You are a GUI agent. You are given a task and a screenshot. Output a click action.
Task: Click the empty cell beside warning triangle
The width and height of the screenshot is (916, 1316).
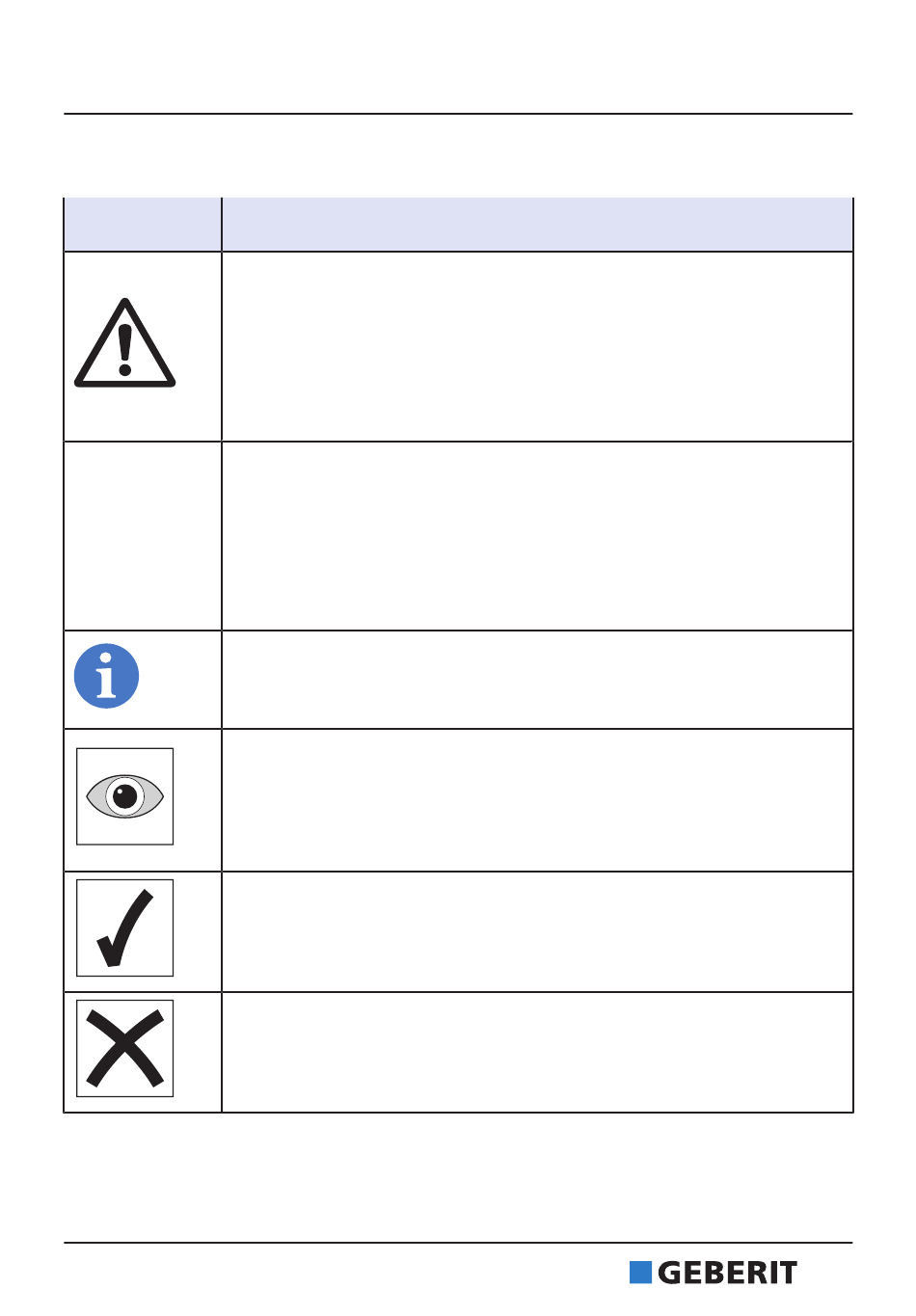(x=538, y=347)
